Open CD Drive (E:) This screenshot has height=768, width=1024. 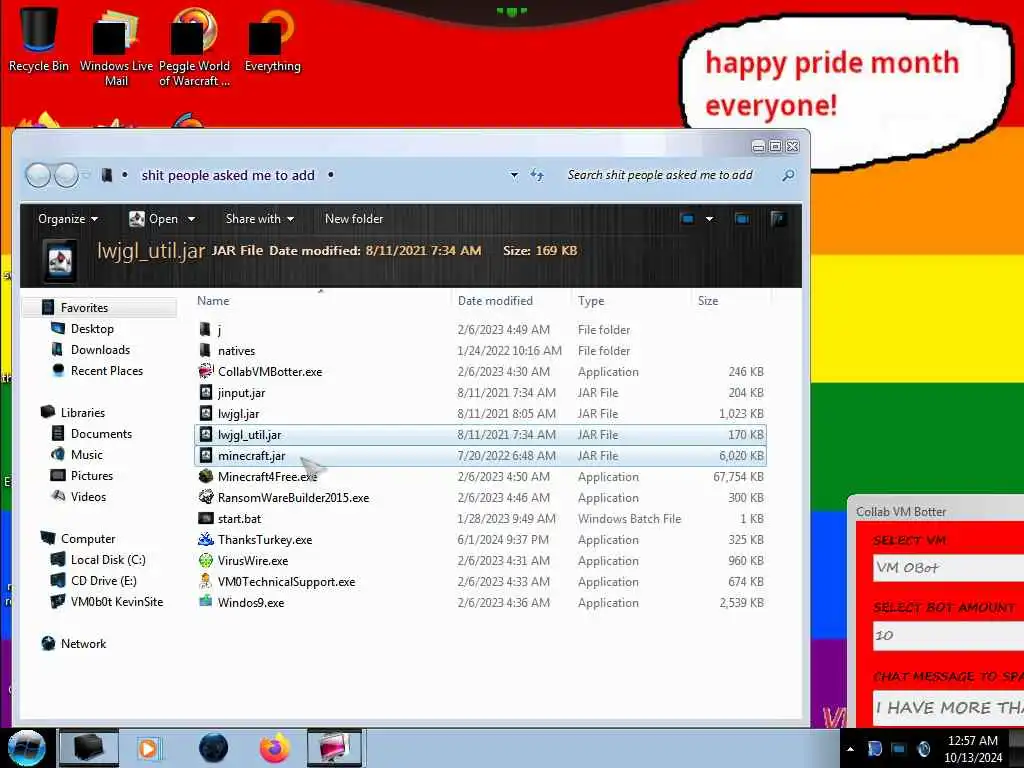(x=103, y=581)
